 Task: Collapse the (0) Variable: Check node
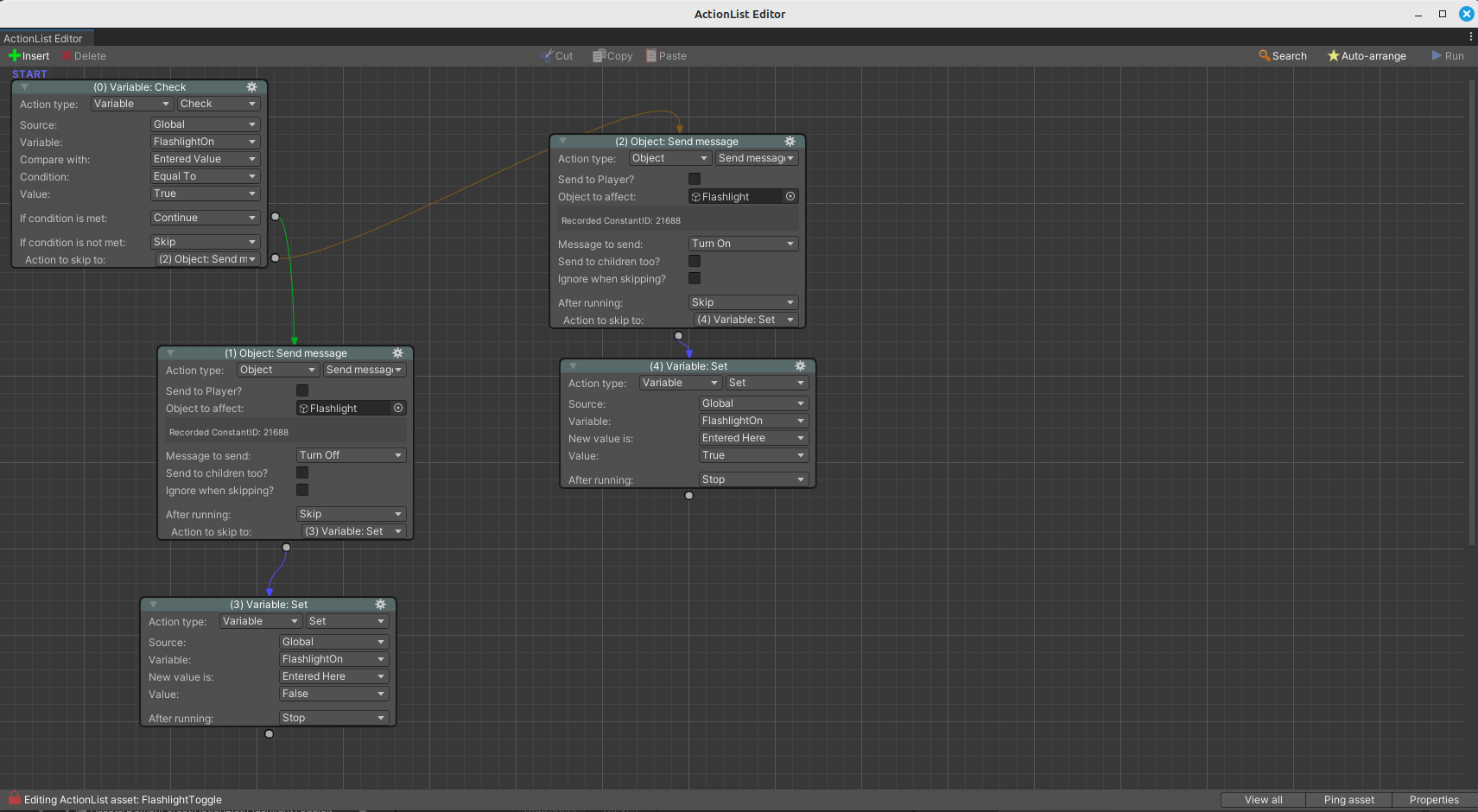24,87
